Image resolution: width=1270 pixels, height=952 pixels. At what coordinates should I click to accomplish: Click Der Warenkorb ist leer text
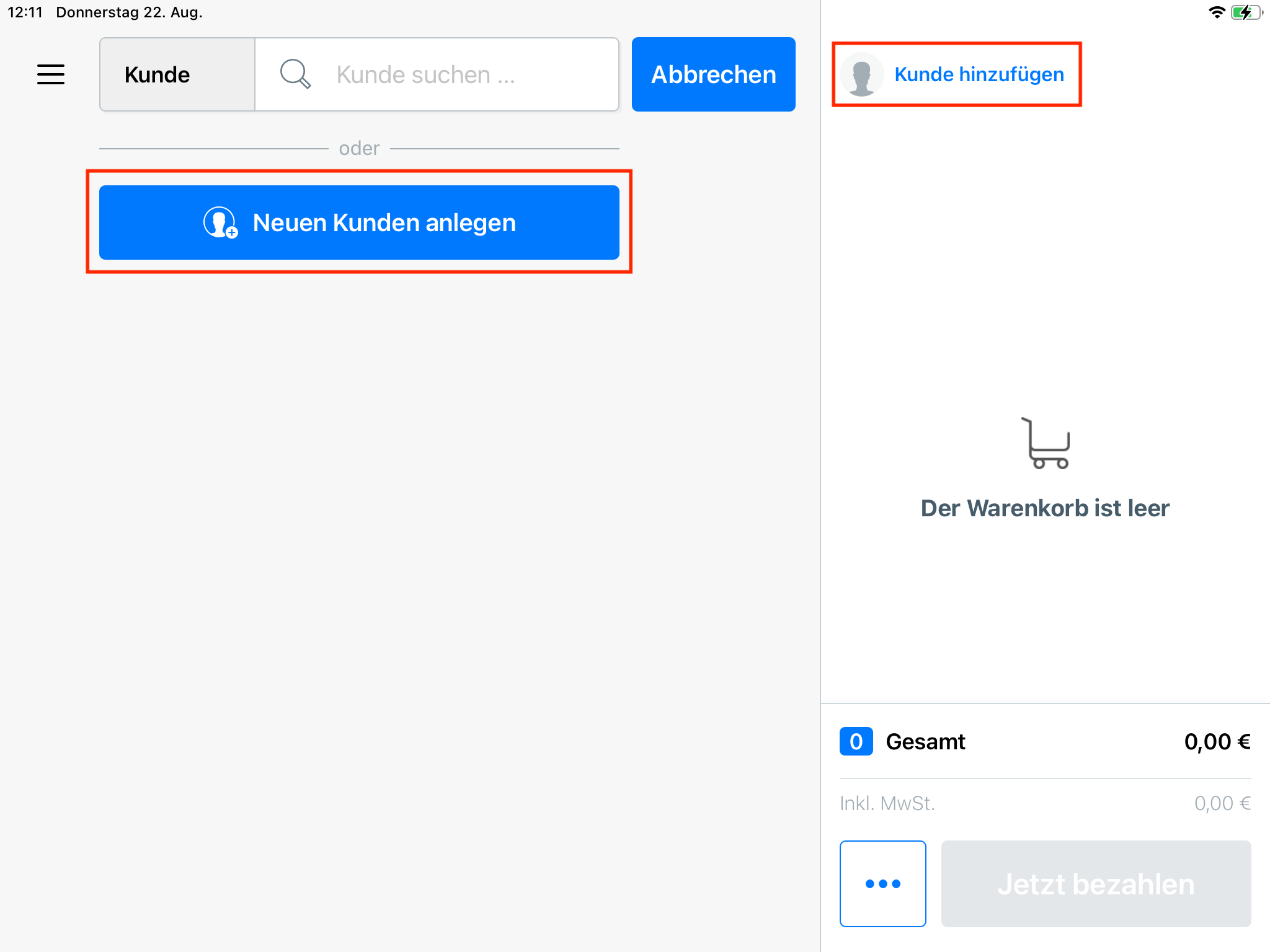point(1045,508)
